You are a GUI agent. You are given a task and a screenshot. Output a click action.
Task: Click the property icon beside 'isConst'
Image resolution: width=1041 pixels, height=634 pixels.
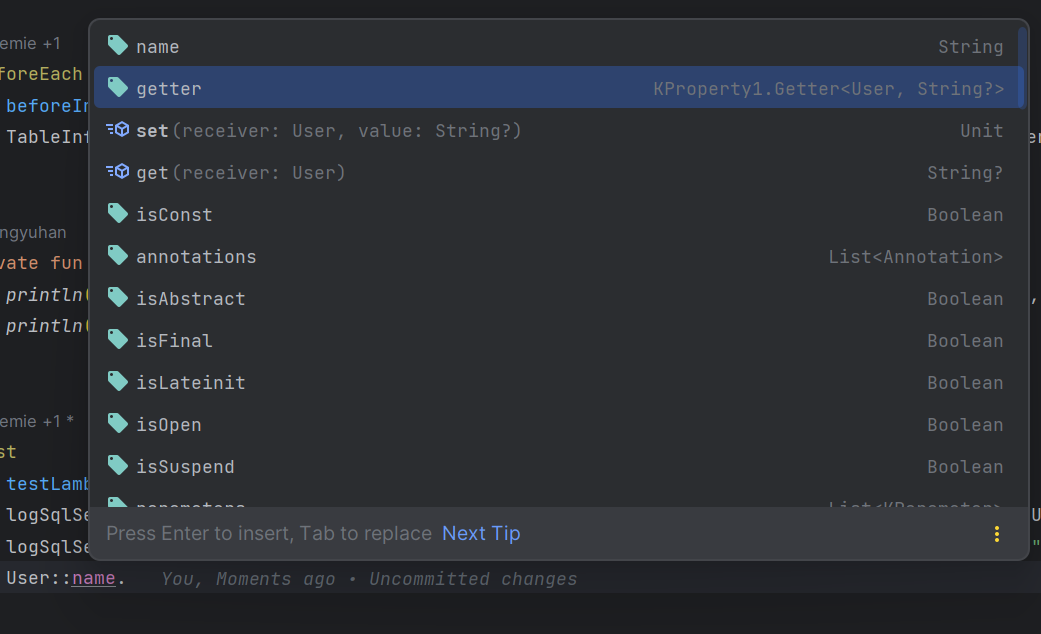[118, 214]
